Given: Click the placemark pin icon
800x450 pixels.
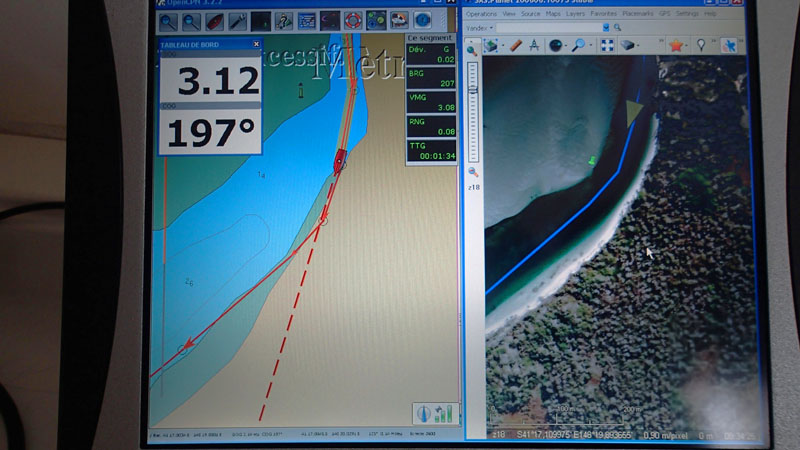Looking at the screenshot, I should click(x=701, y=45).
